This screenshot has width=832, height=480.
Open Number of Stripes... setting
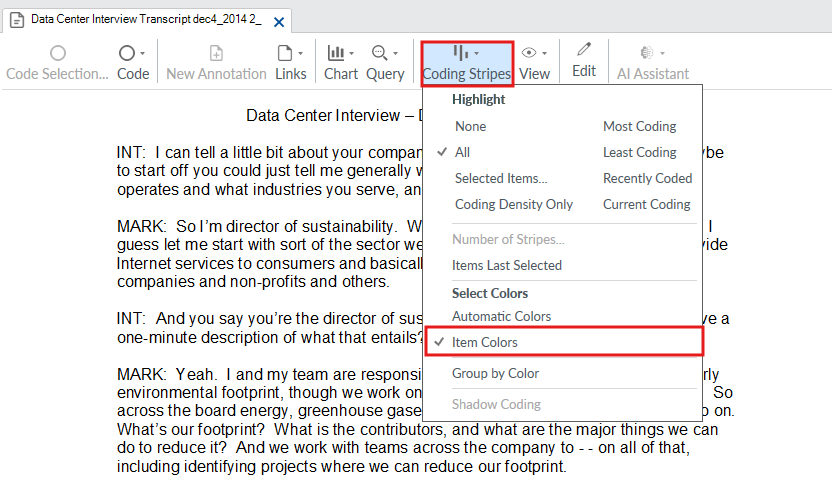tap(508, 239)
